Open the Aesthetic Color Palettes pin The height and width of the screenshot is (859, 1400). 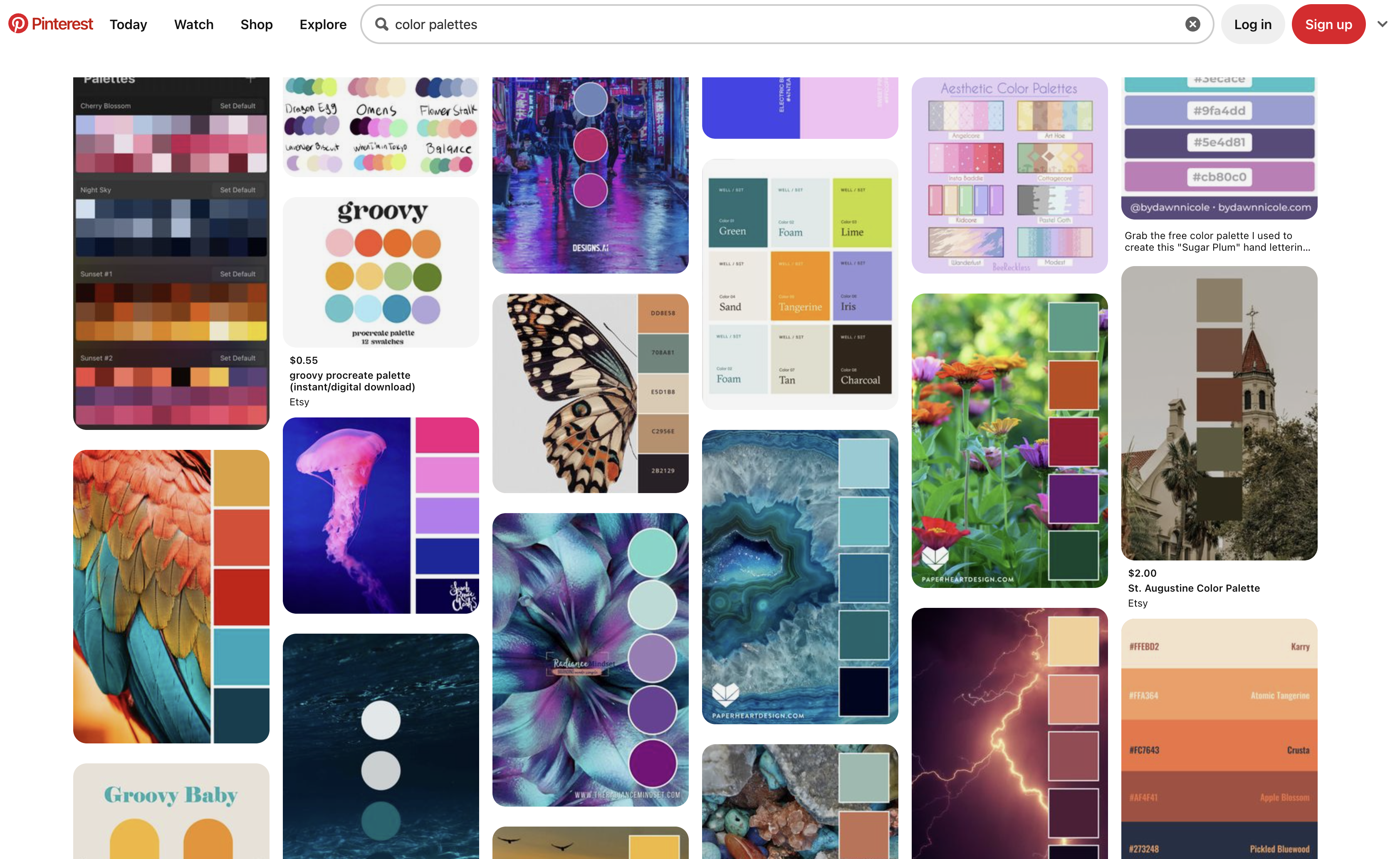1009,175
